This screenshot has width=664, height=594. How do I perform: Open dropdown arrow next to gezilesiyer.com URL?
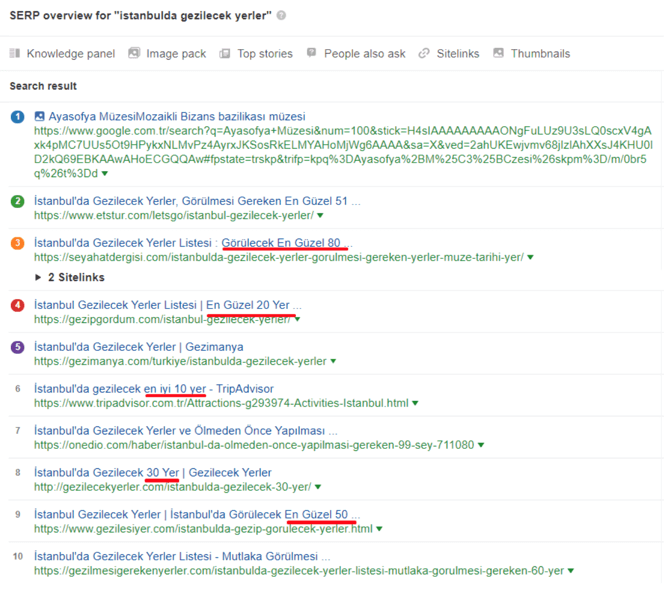point(379,529)
